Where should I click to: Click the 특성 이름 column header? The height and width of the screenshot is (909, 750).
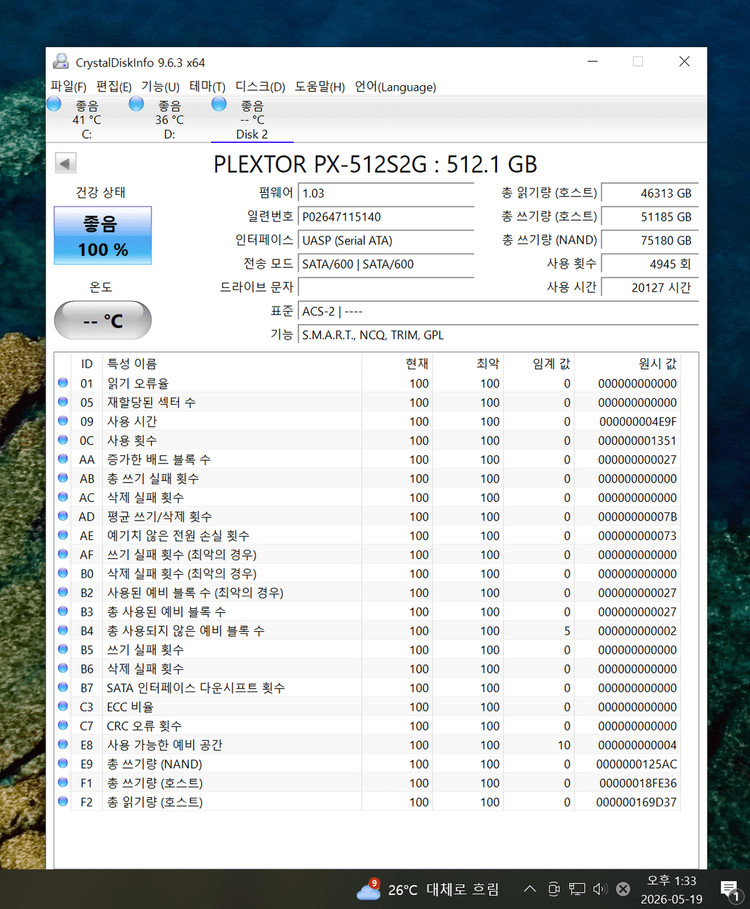coord(232,363)
